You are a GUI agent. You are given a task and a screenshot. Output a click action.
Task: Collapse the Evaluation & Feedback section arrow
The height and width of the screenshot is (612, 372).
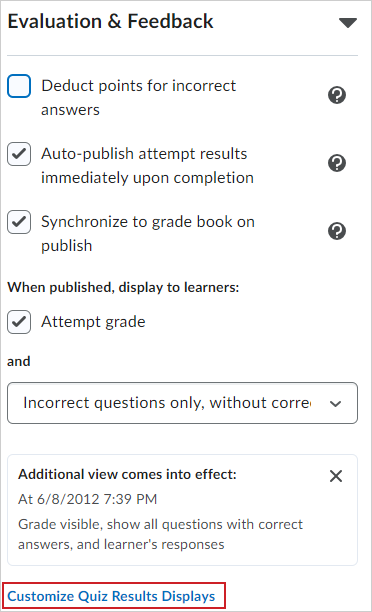348,23
